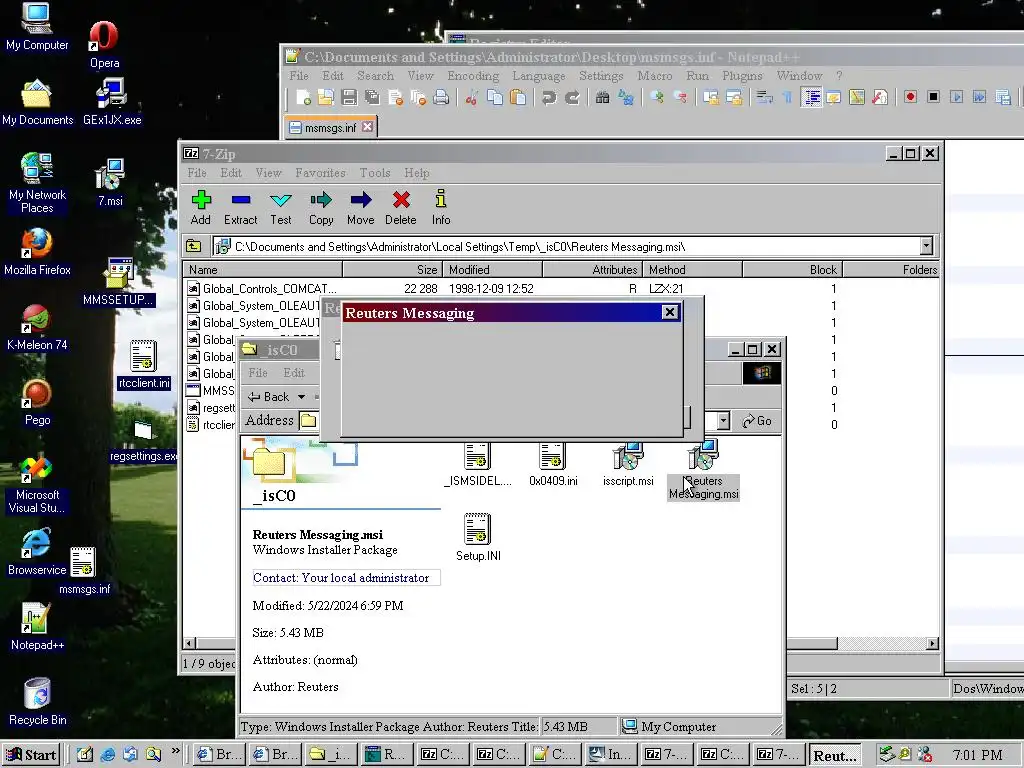Viewport: 1024px width, 768px height.
Task: Click the New file icon in Notepad++ toolbar
Action: click(303, 98)
